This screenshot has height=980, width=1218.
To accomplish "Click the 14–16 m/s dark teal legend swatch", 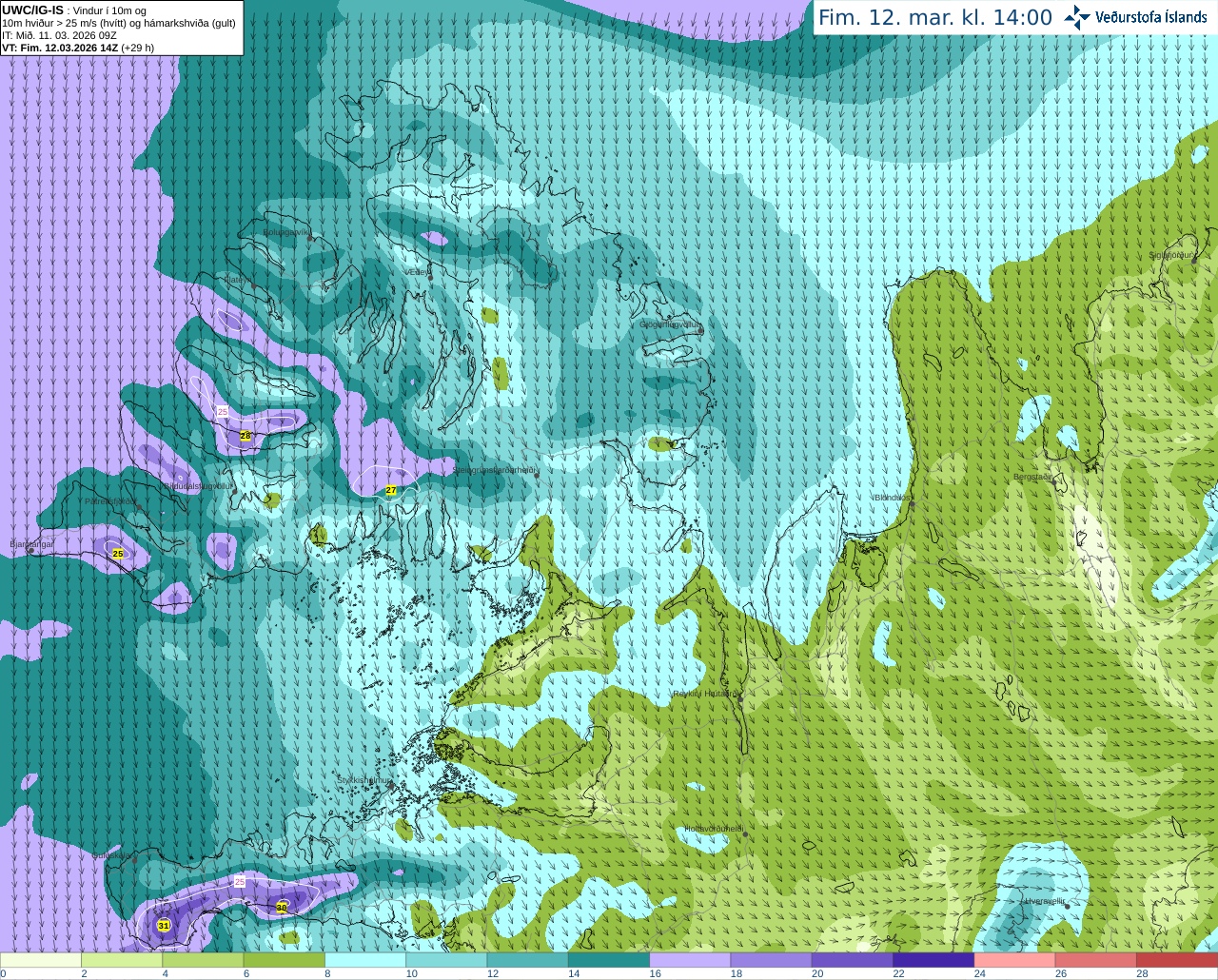I will coord(609,960).
